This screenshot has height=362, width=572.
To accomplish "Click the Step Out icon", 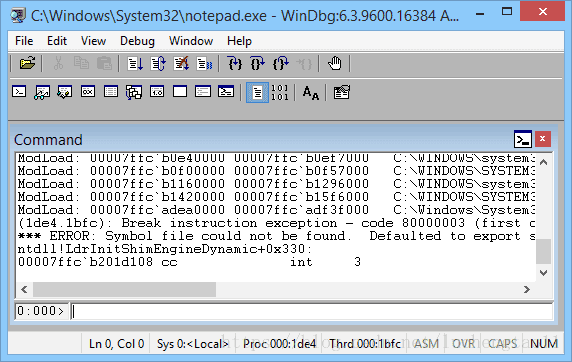I will click(x=281, y=63).
